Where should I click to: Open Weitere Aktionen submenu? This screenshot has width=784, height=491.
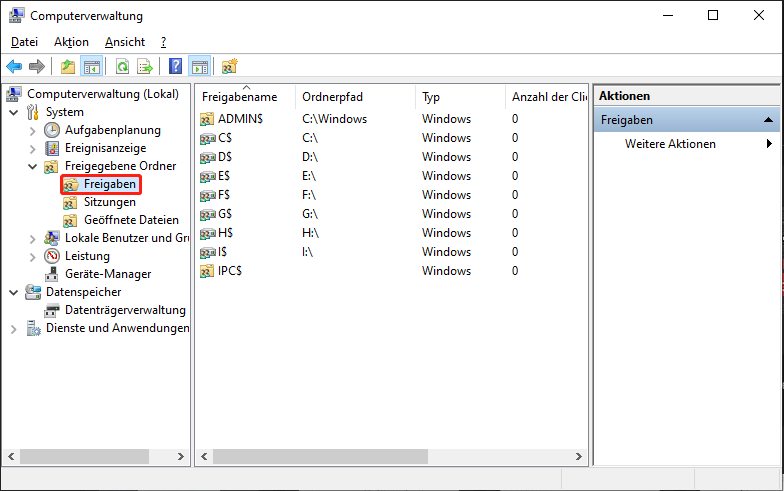click(x=670, y=144)
